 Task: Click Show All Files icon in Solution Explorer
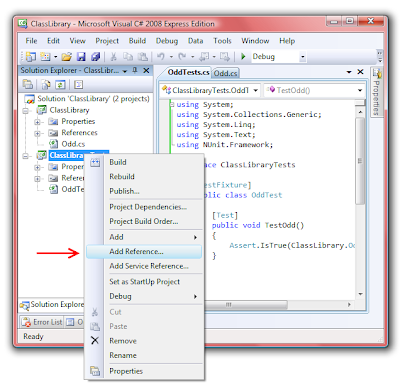pos(46,84)
